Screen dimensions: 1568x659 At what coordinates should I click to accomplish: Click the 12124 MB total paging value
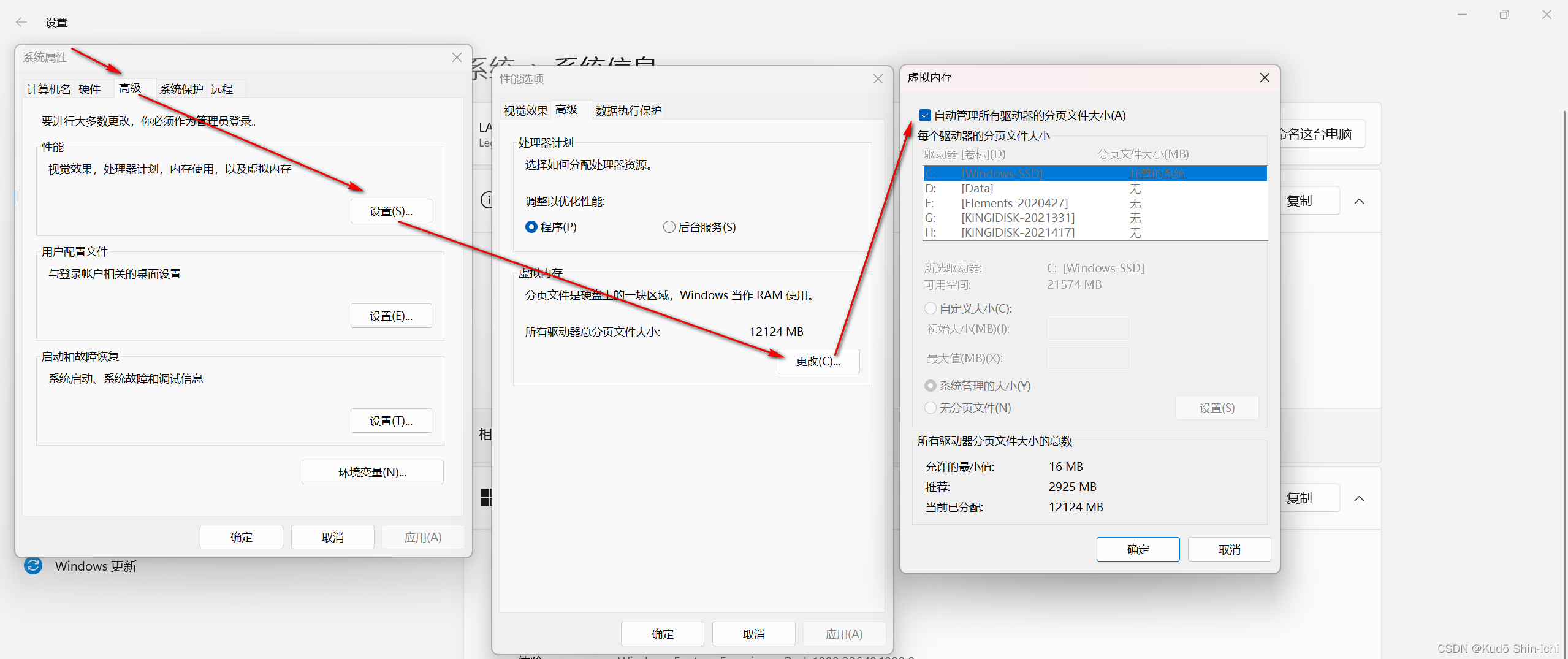tap(776, 332)
